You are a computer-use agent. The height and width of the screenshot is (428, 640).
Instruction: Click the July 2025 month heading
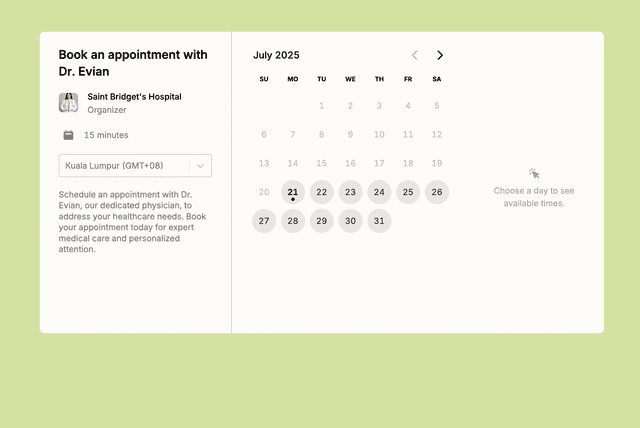pos(276,56)
